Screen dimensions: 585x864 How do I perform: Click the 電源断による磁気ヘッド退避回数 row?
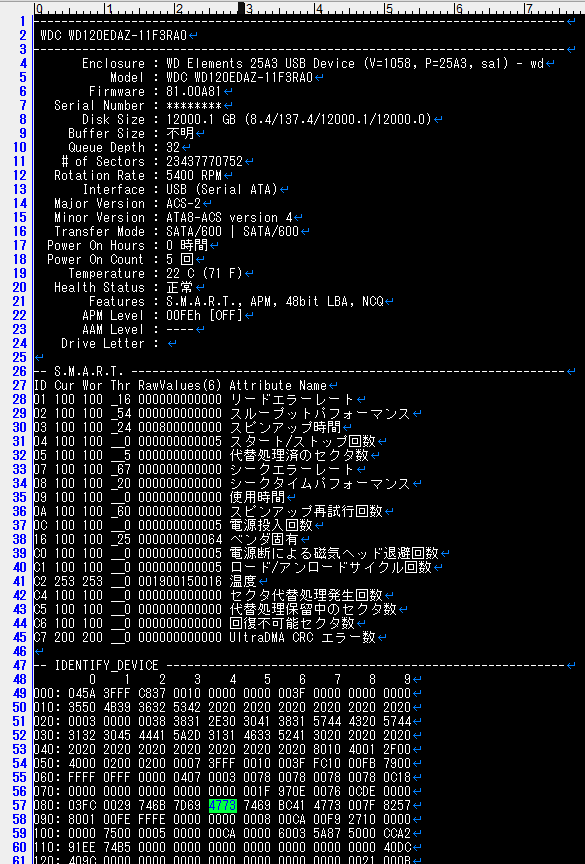[236, 554]
